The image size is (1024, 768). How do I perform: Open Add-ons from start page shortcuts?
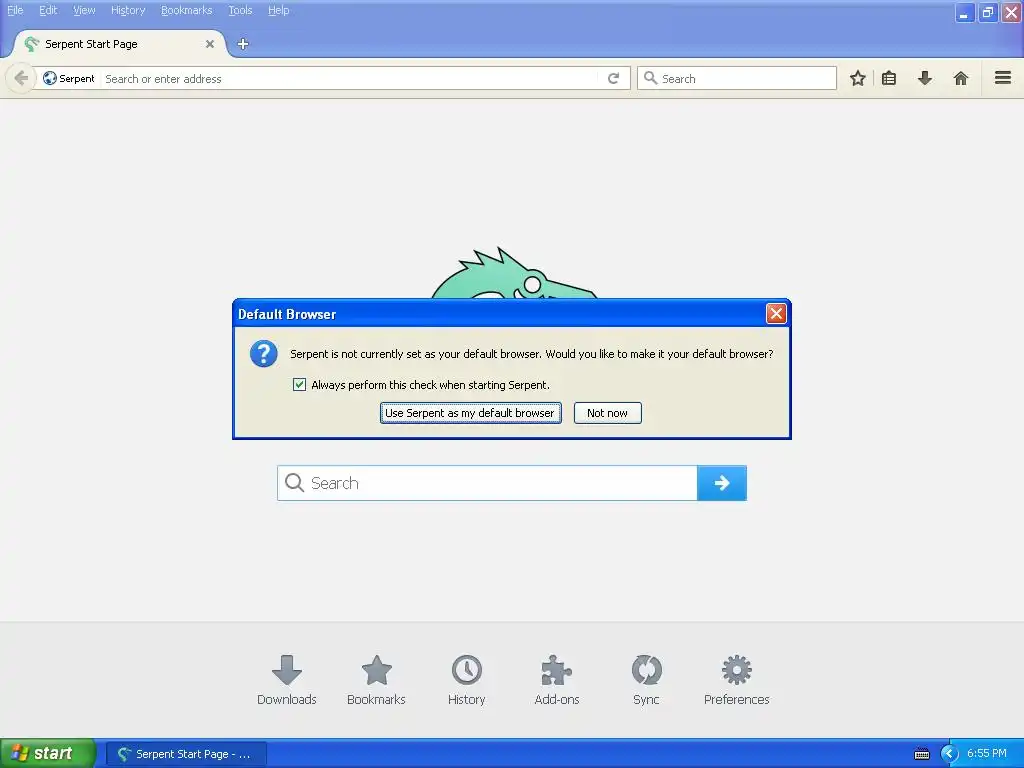[556, 680]
